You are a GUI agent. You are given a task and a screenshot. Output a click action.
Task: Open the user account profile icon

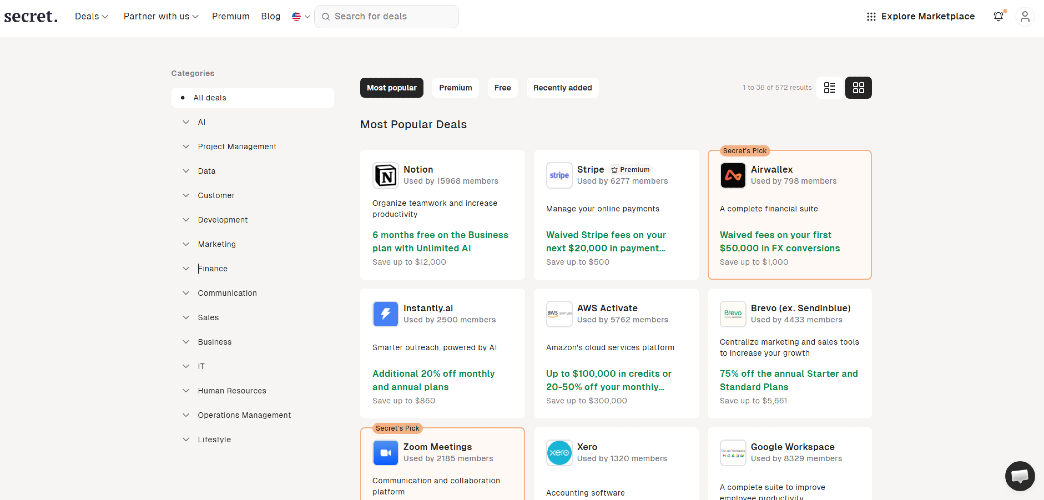(1025, 17)
